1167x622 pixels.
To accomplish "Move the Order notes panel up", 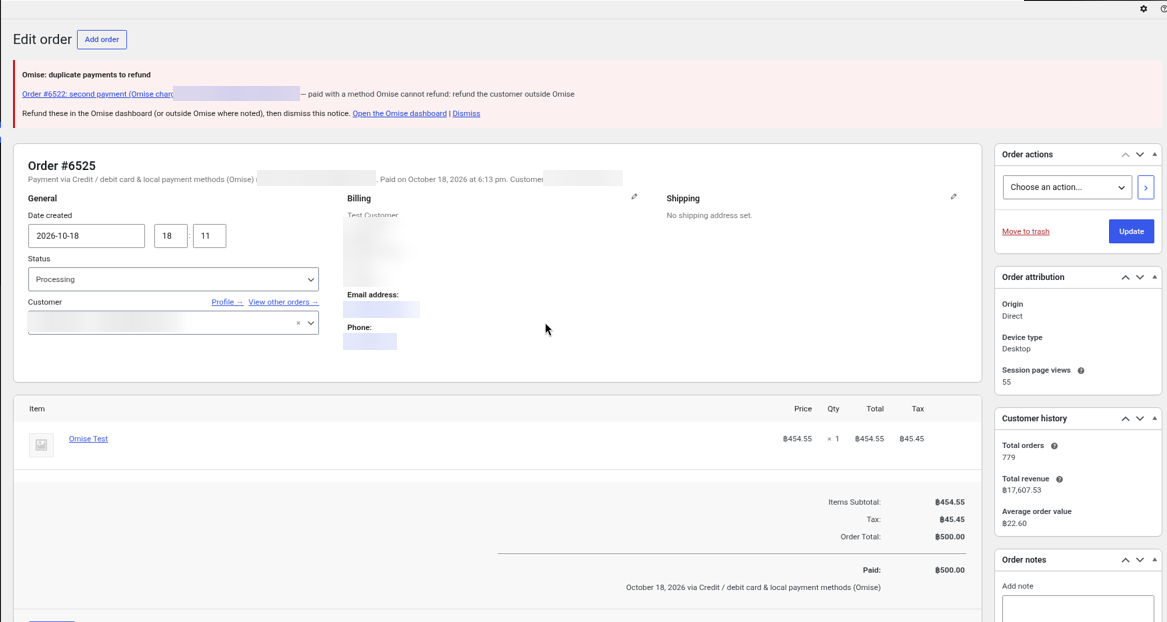I will click(x=1125, y=560).
